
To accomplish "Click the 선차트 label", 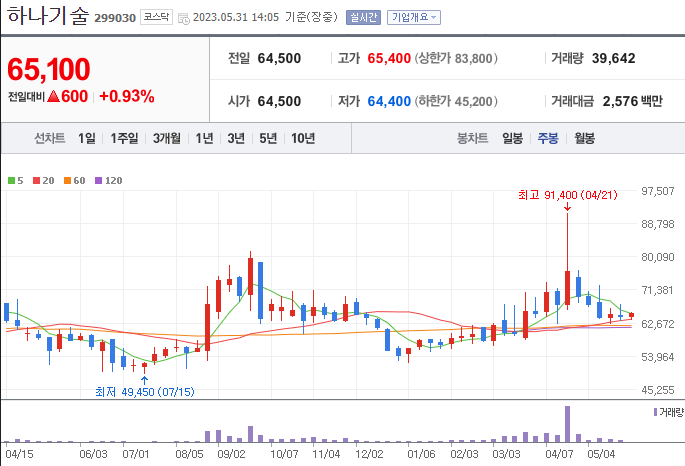I will pyautogui.click(x=49, y=138).
